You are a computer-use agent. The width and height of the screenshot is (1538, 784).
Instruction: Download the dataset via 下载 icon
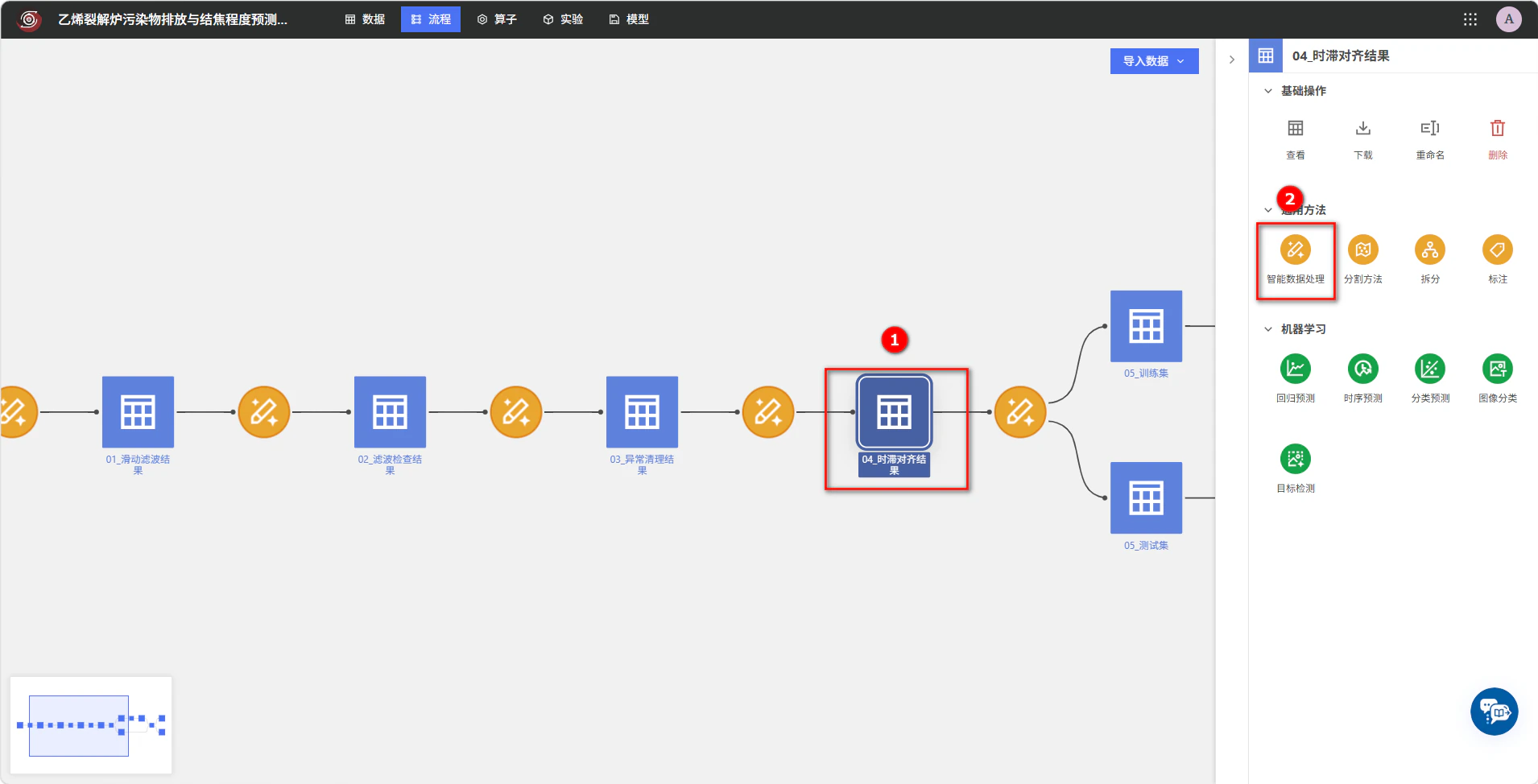click(1362, 129)
